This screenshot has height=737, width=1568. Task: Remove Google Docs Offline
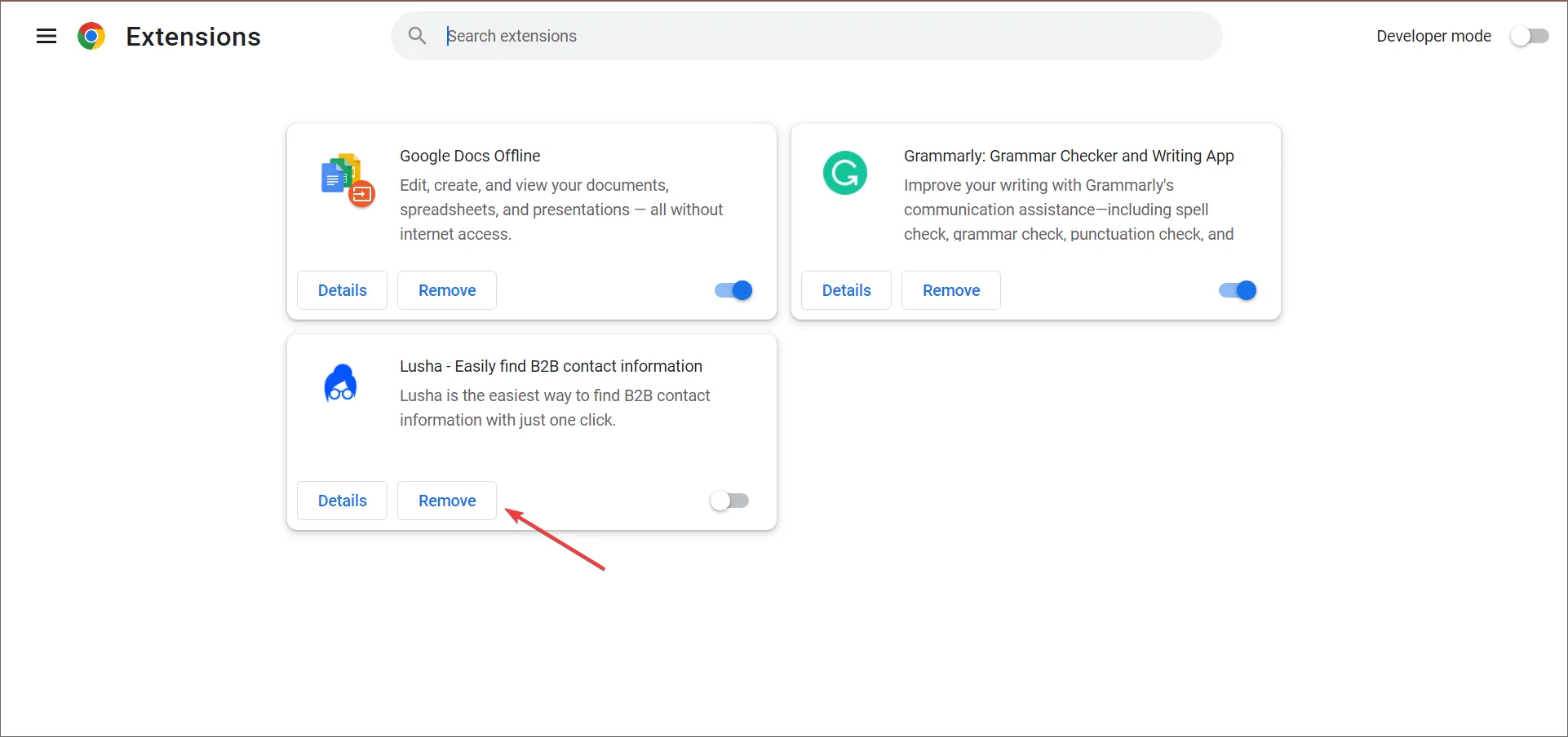click(446, 290)
